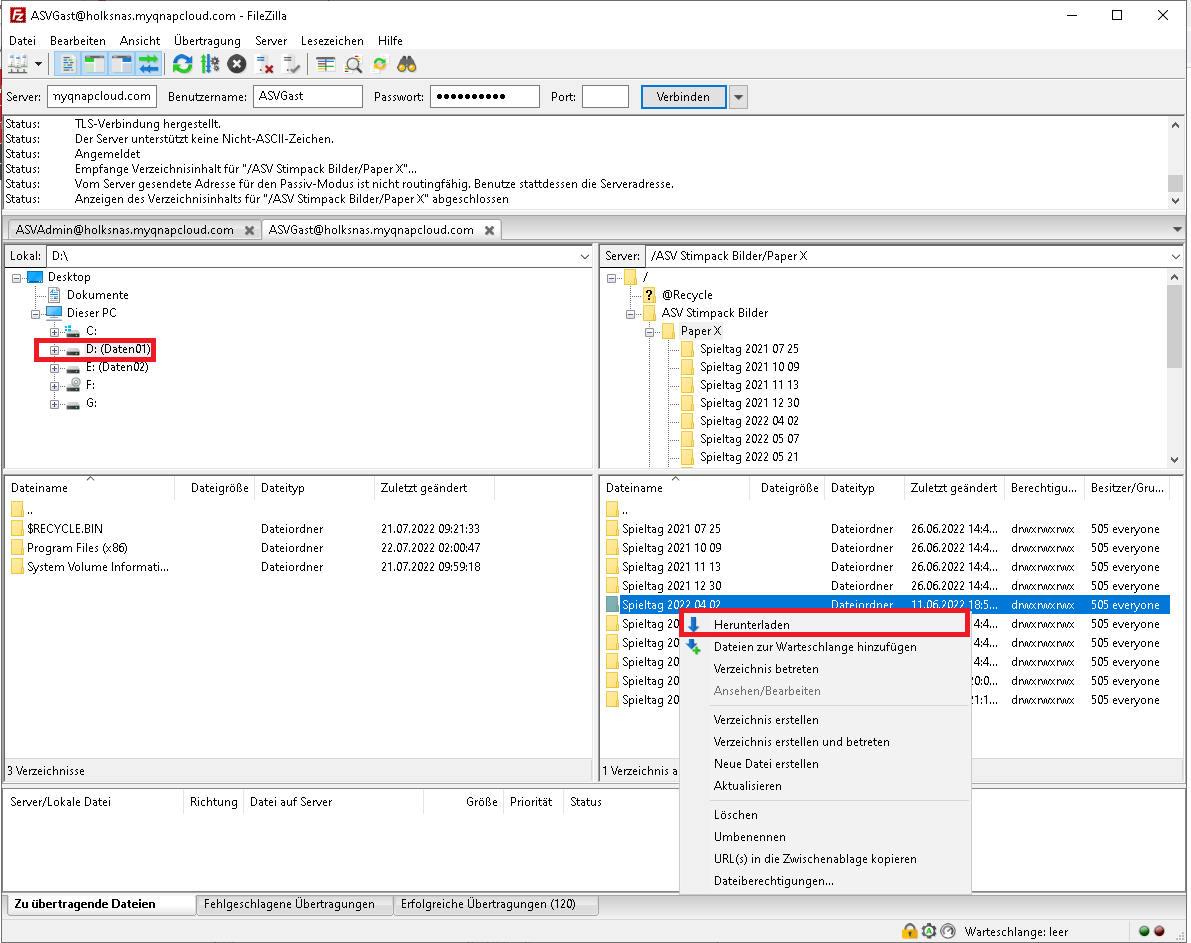Viewport: 1191px width, 943px height.
Task: Disconnect from server icon with red X
Action: click(x=264, y=65)
